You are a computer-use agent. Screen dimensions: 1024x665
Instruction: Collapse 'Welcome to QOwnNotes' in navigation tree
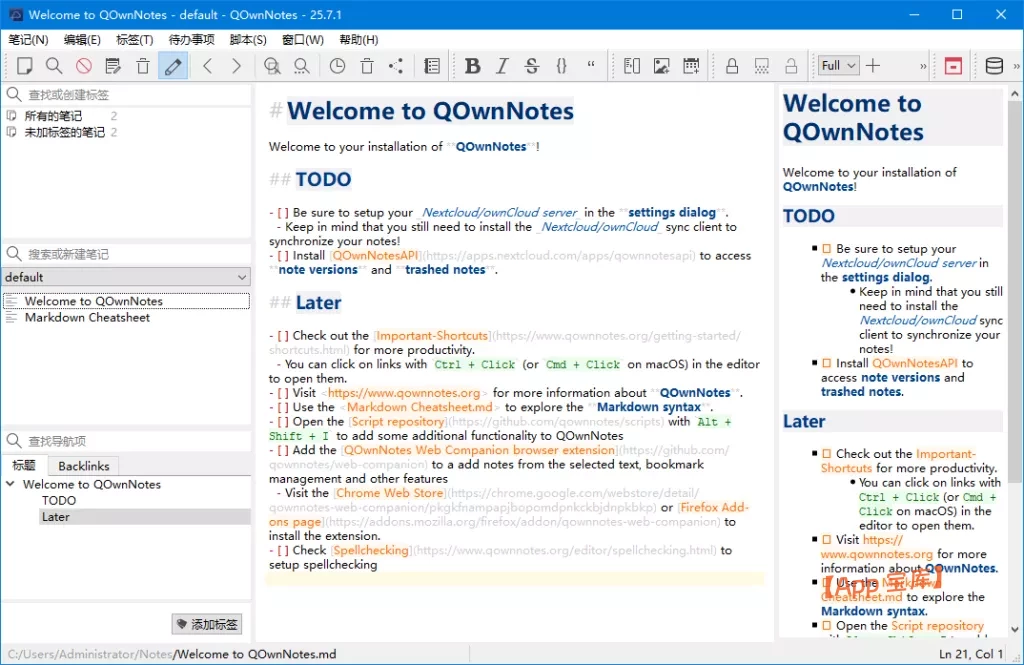(11, 484)
